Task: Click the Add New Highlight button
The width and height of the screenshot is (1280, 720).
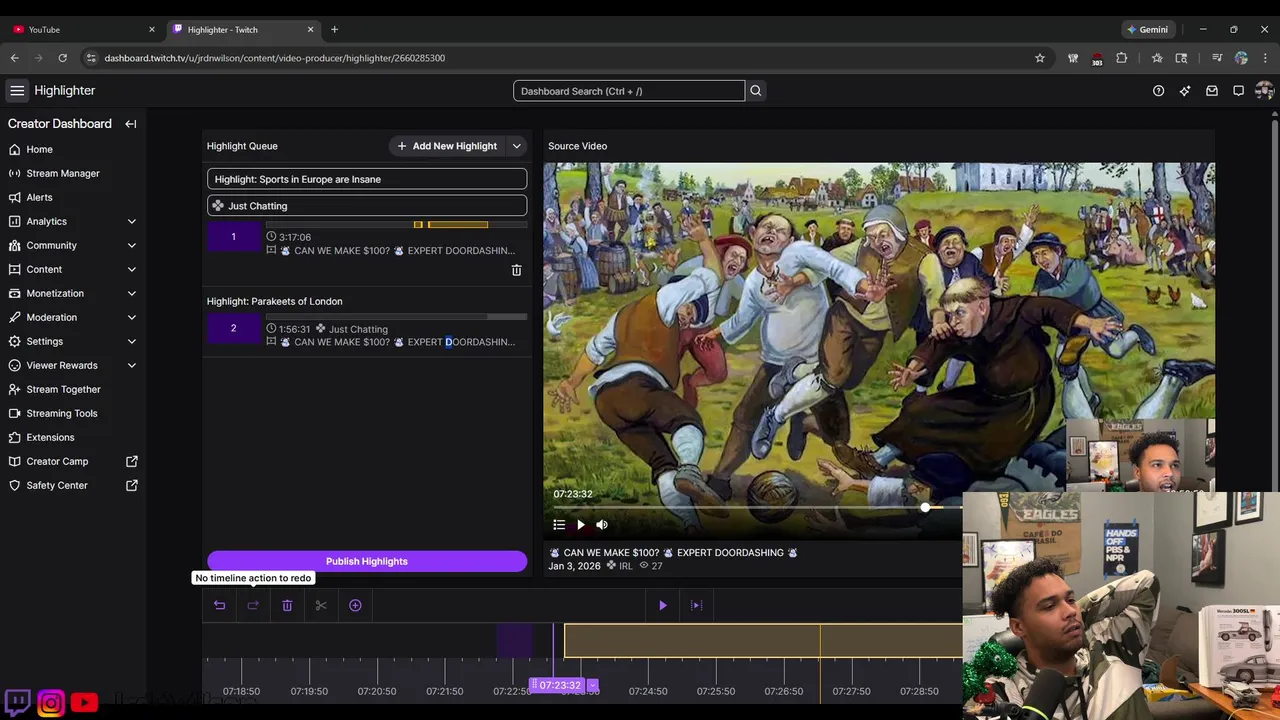Action: coord(446,146)
